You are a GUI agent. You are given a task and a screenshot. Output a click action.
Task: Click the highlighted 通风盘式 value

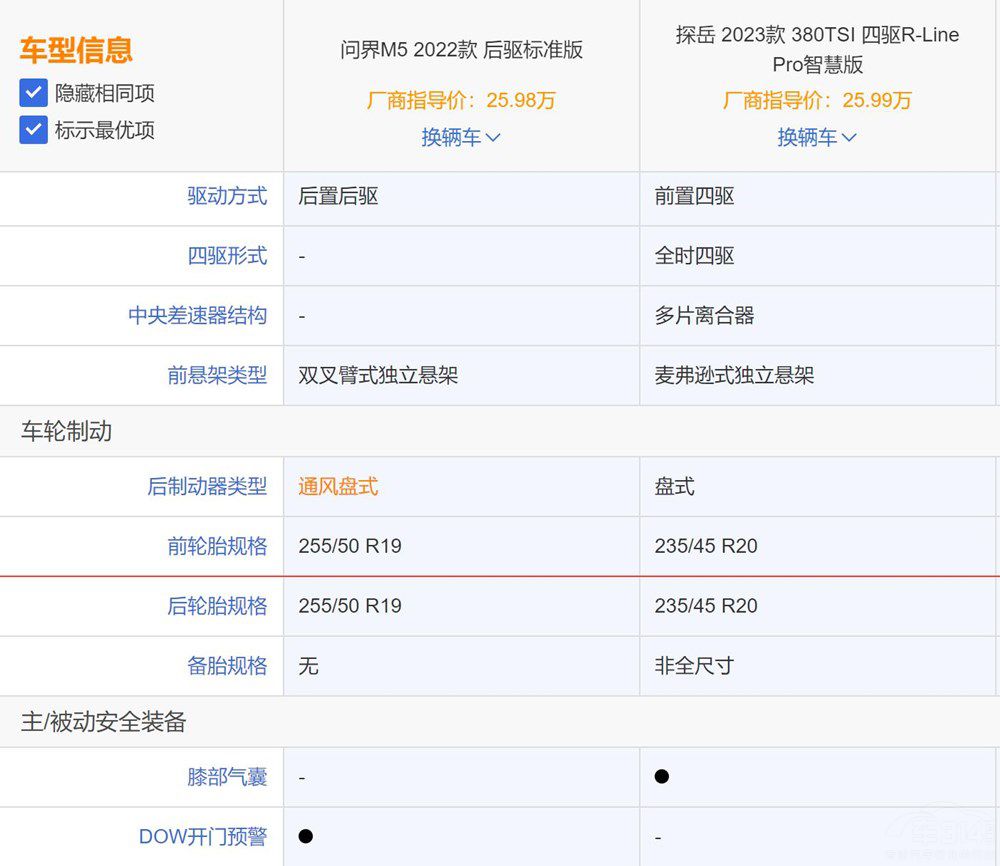(x=338, y=487)
